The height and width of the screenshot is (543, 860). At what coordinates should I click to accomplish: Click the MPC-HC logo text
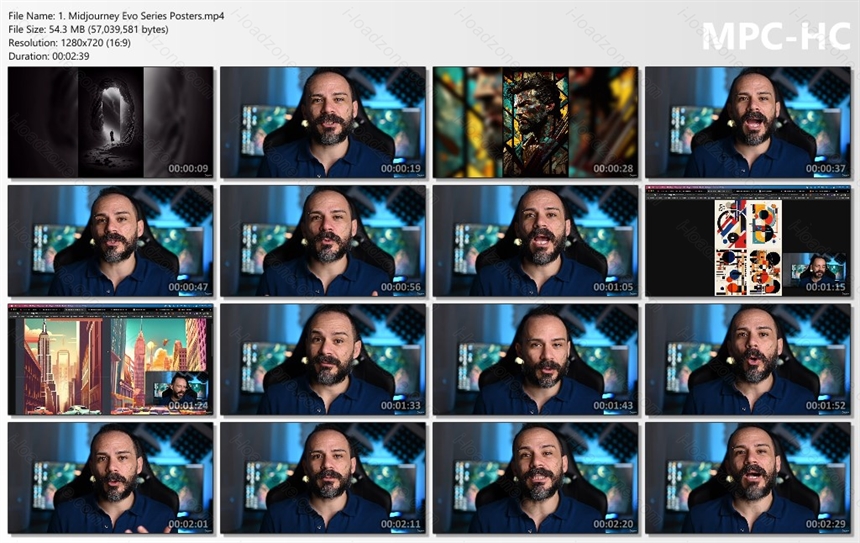pos(776,37)
